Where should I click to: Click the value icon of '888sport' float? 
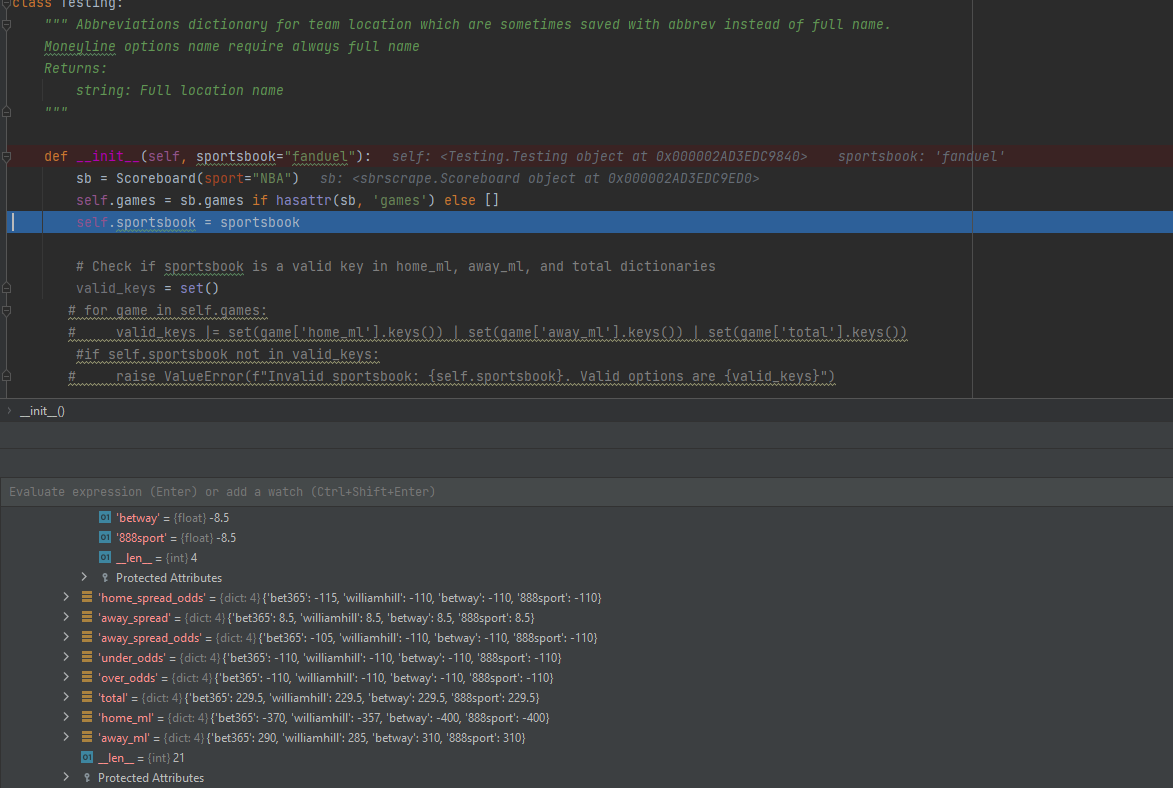point(105,537)
